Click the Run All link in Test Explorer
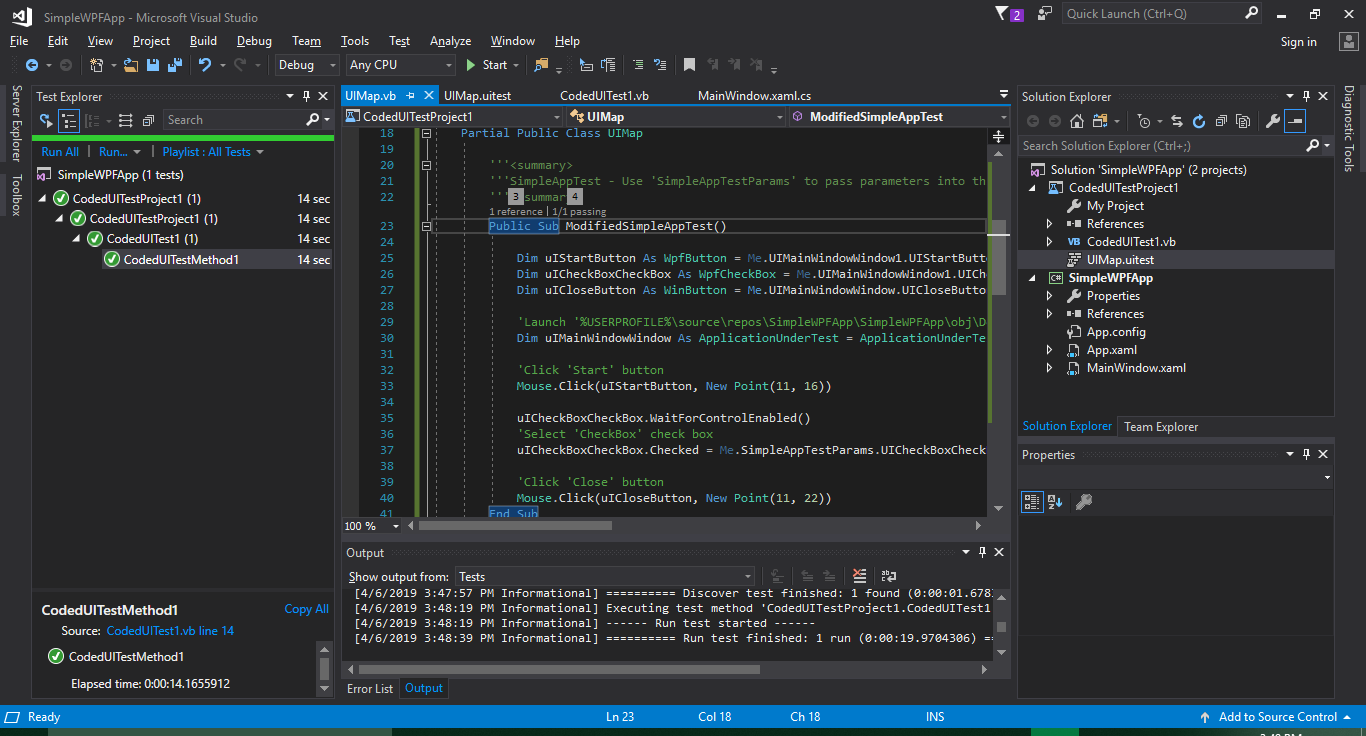 [x=60, y=152]
